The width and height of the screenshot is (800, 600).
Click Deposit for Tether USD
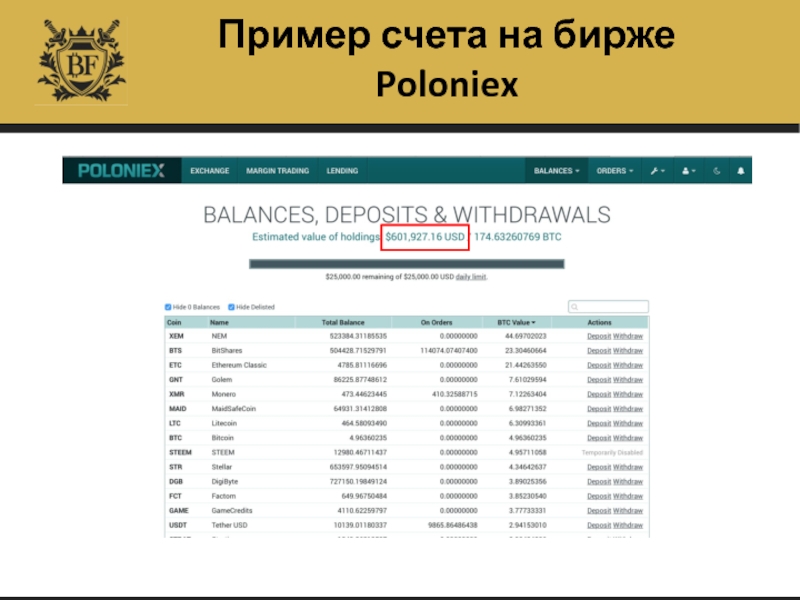pos(599,525)
